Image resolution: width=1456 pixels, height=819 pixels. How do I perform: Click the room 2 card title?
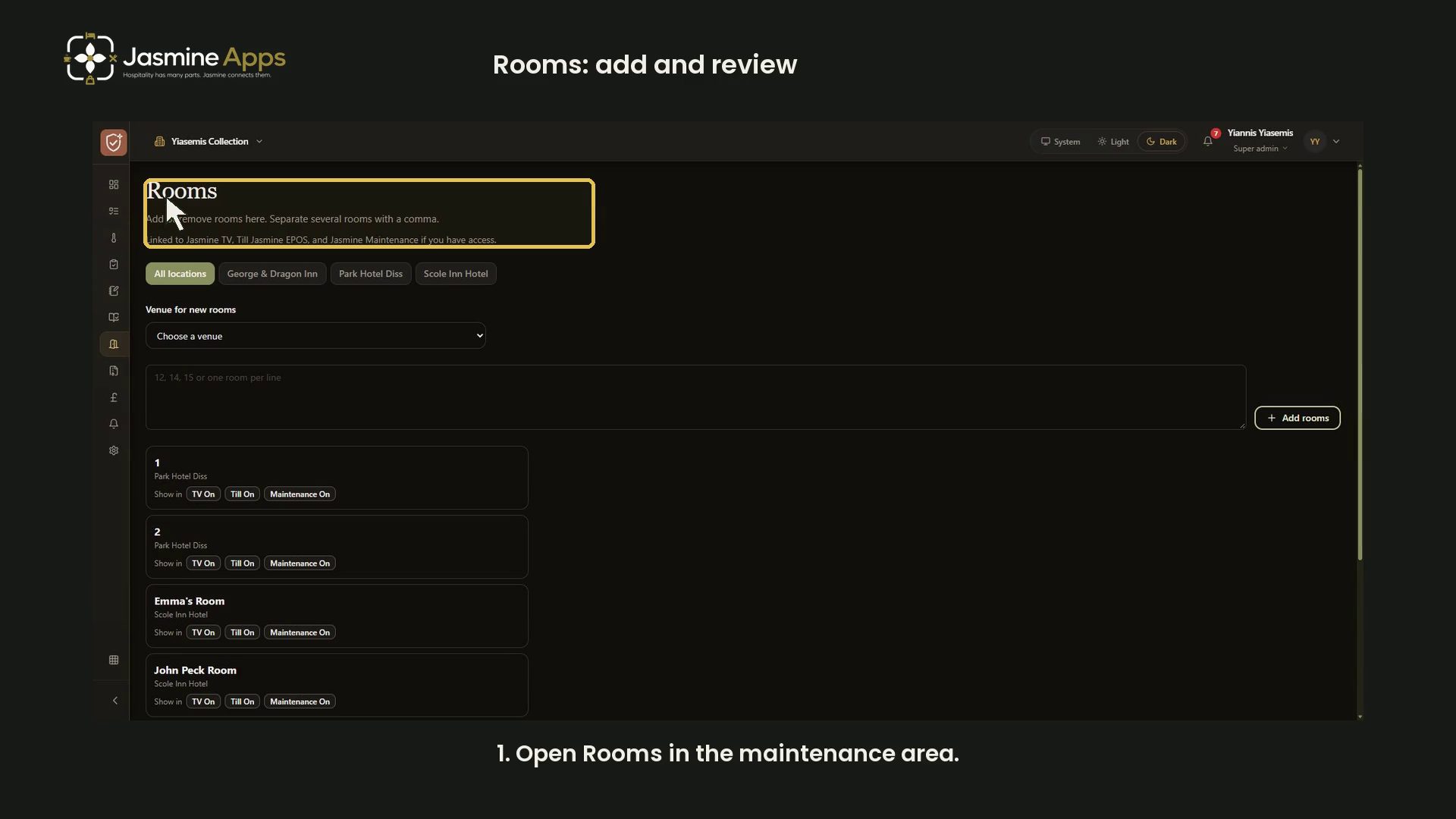click(x=157, y=532)
